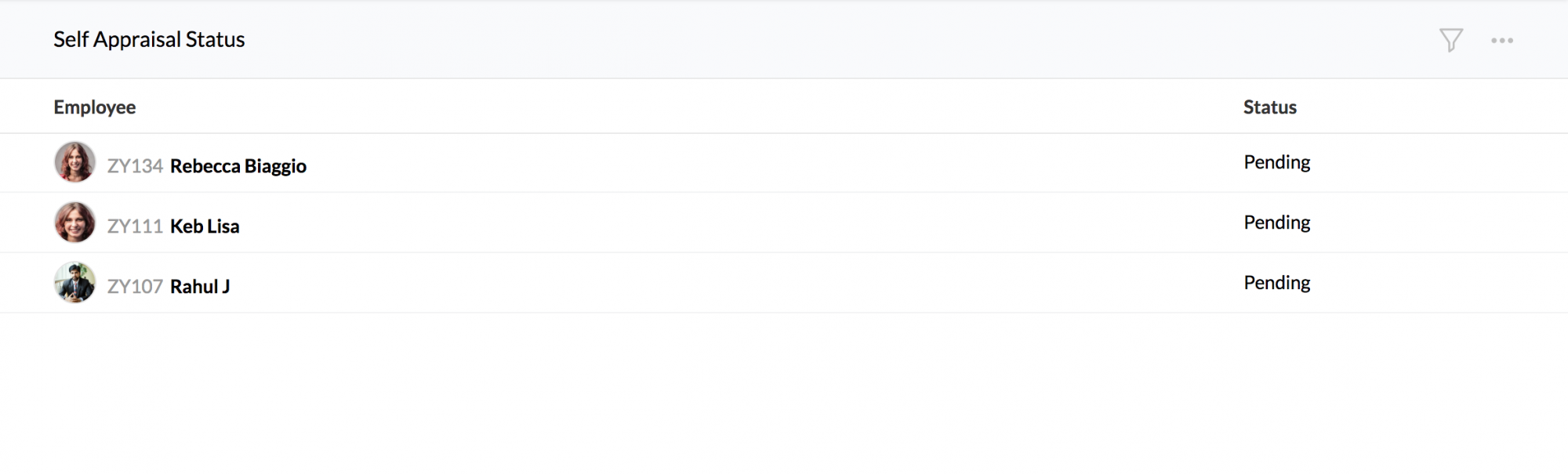The width and height of the screenshot is (1568, 474).
Task: Click empty area below the employee table
Action: coord(784,392)
